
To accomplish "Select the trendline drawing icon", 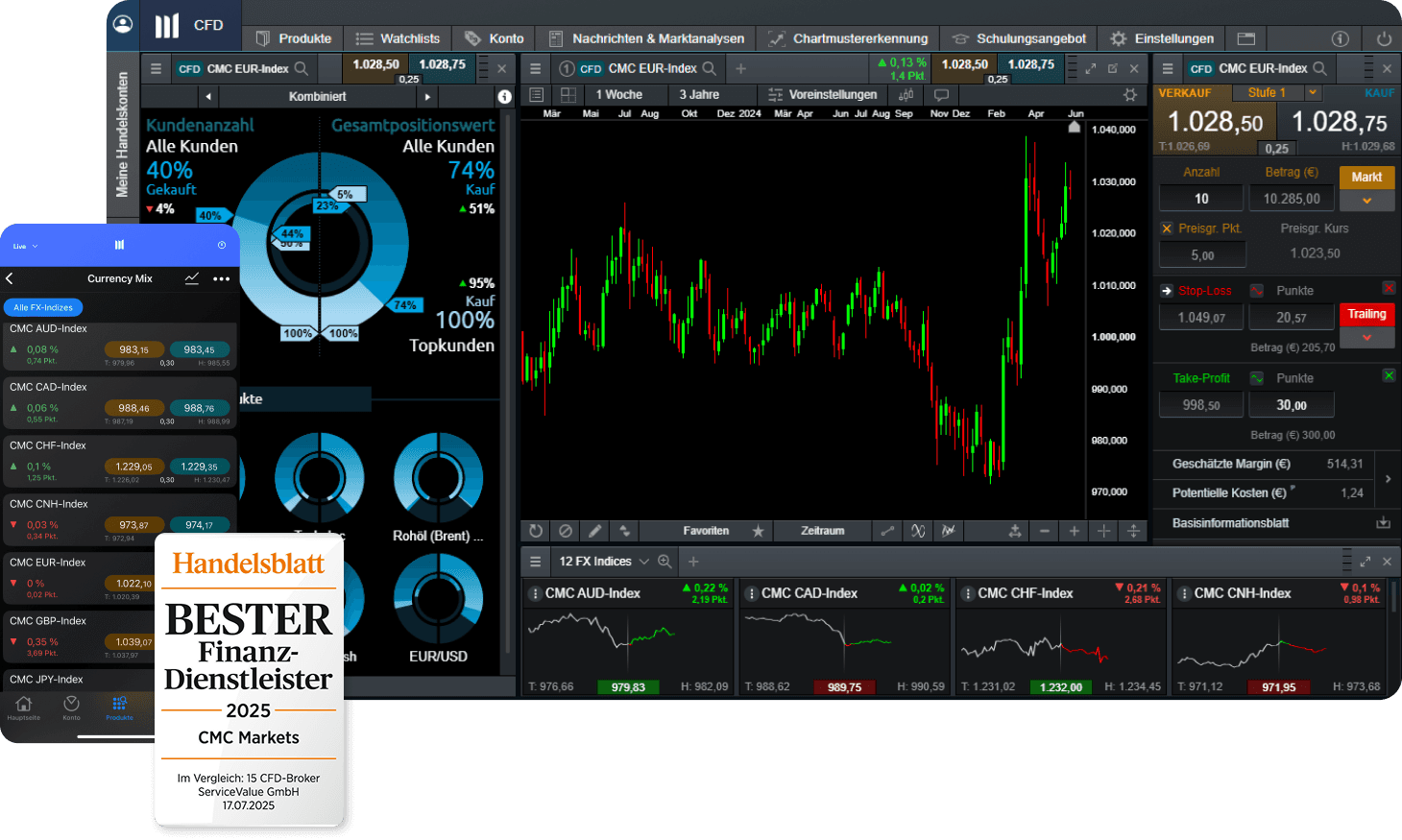I will tap(887, 531).
